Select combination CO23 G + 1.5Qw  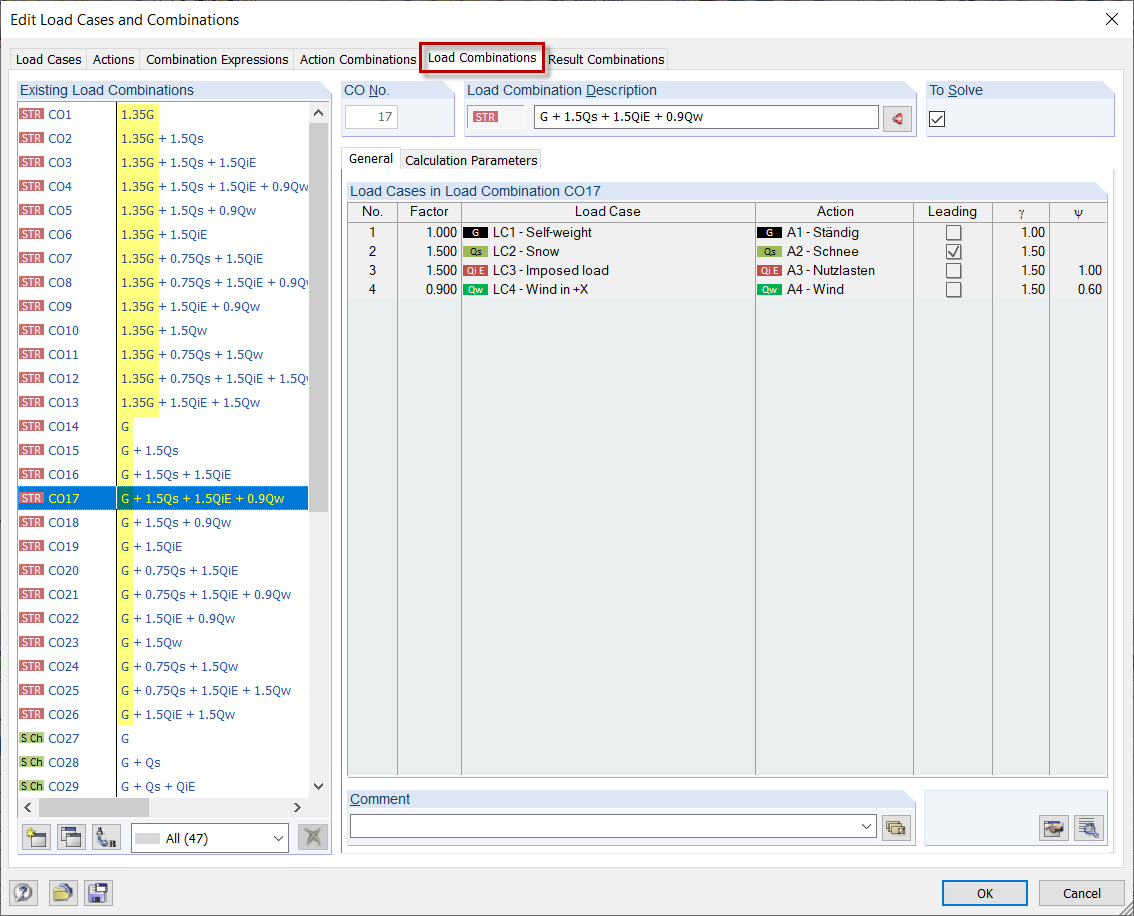click(163, 643)
